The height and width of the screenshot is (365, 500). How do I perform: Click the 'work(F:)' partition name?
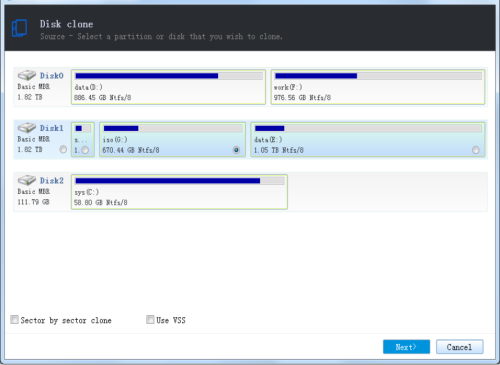point(288,87)
